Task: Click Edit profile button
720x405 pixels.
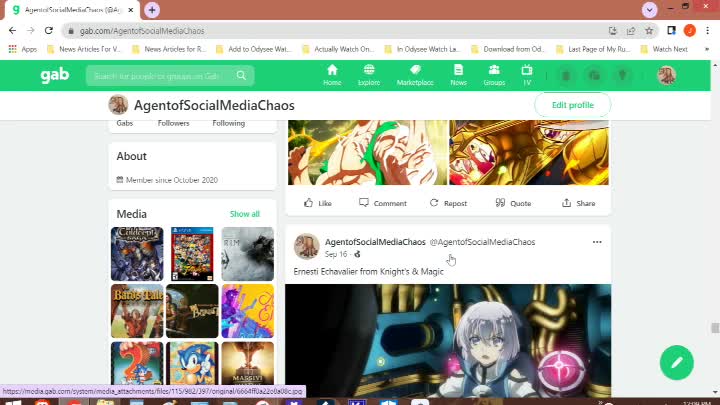Action: coord(573,105)
